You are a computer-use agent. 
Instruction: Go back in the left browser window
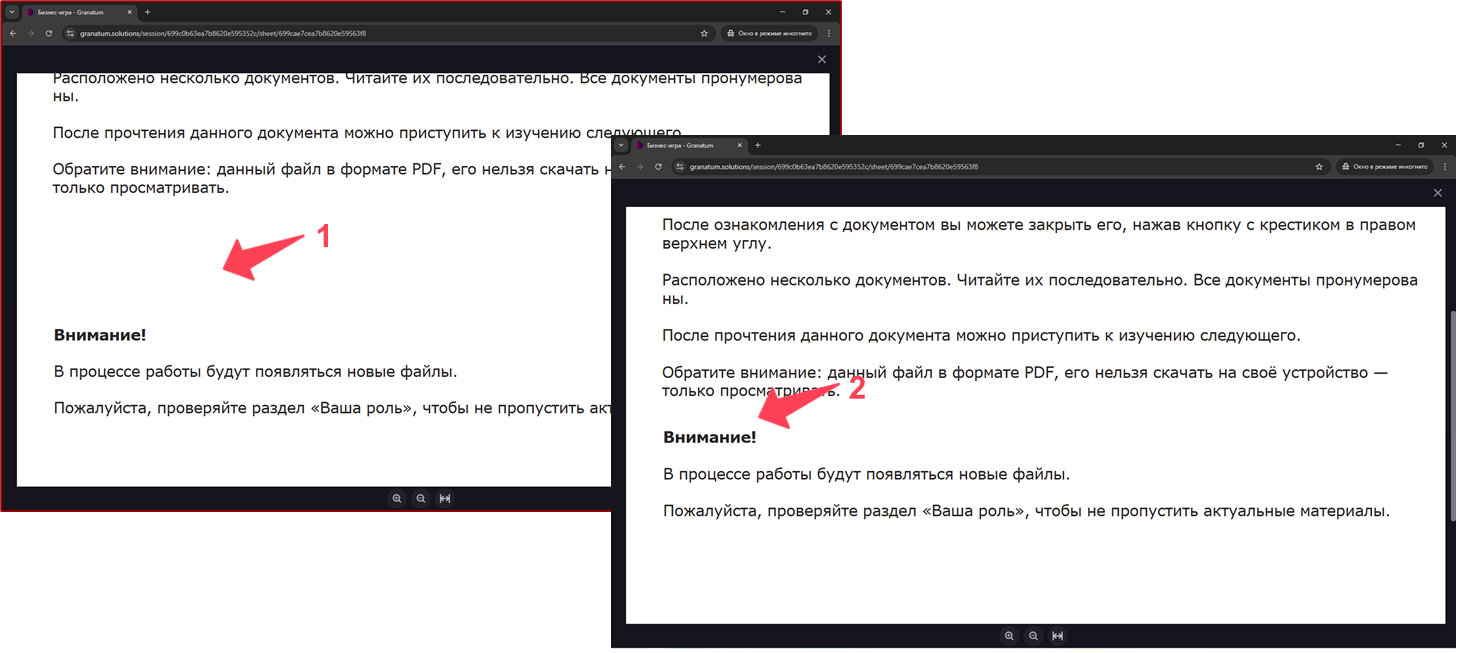[x=12, y=33]
